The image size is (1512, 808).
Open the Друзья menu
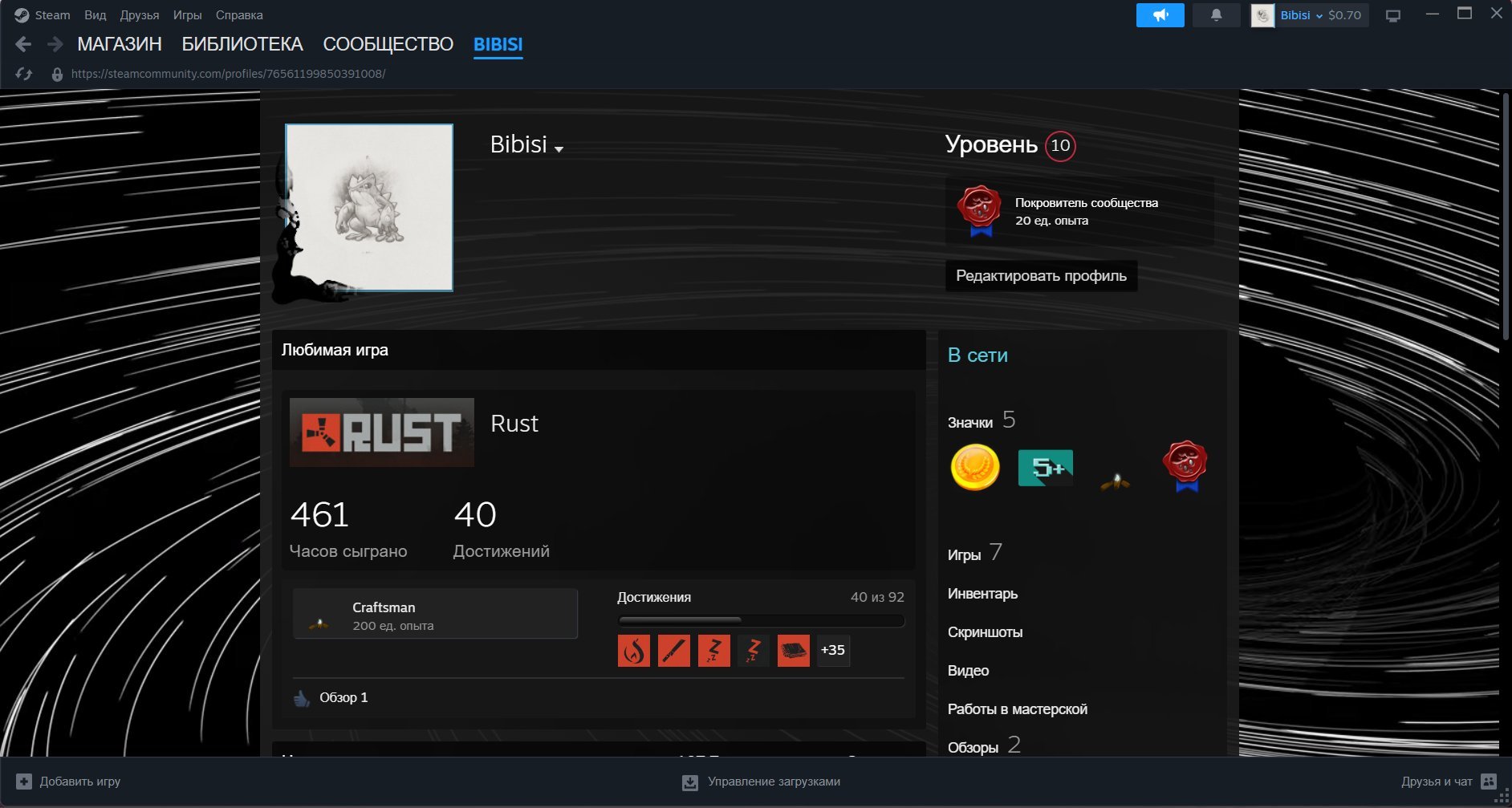click(x=140, y=15)
